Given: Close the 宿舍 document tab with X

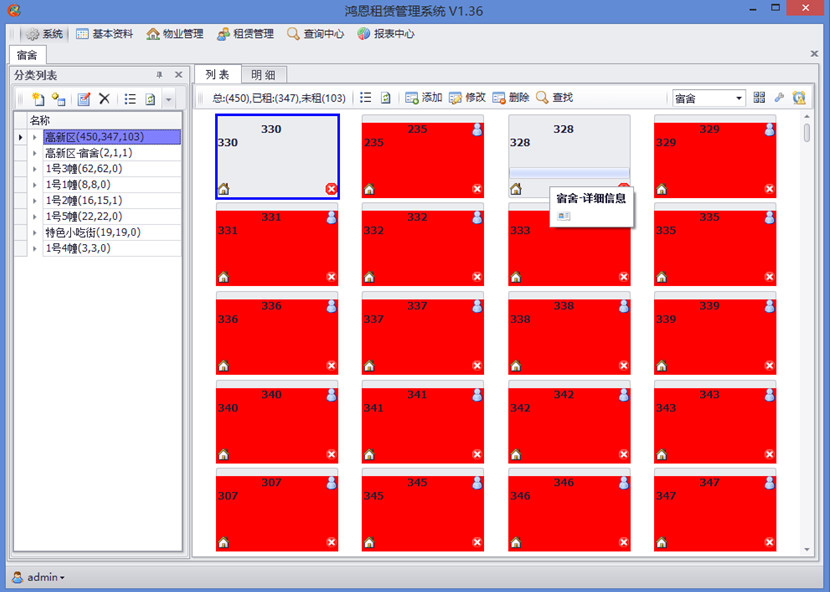Looking at the screenshot, I should click(x=814, y=53).
